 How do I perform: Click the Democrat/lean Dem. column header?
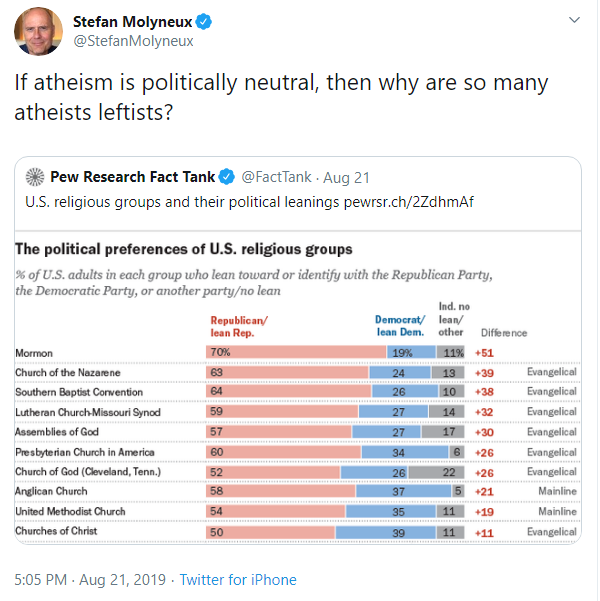[x=400, y=326]
